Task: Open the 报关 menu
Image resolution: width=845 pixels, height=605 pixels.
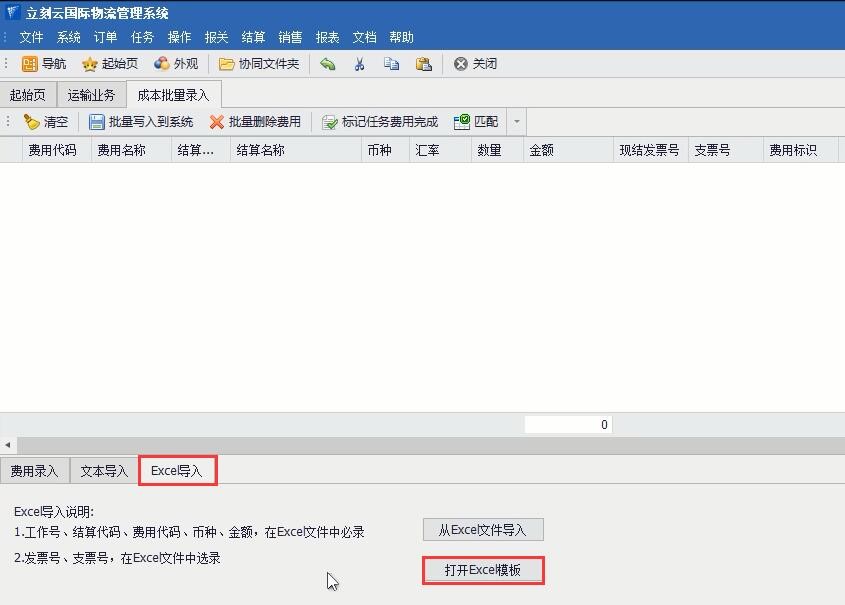Action: point(216,37)
